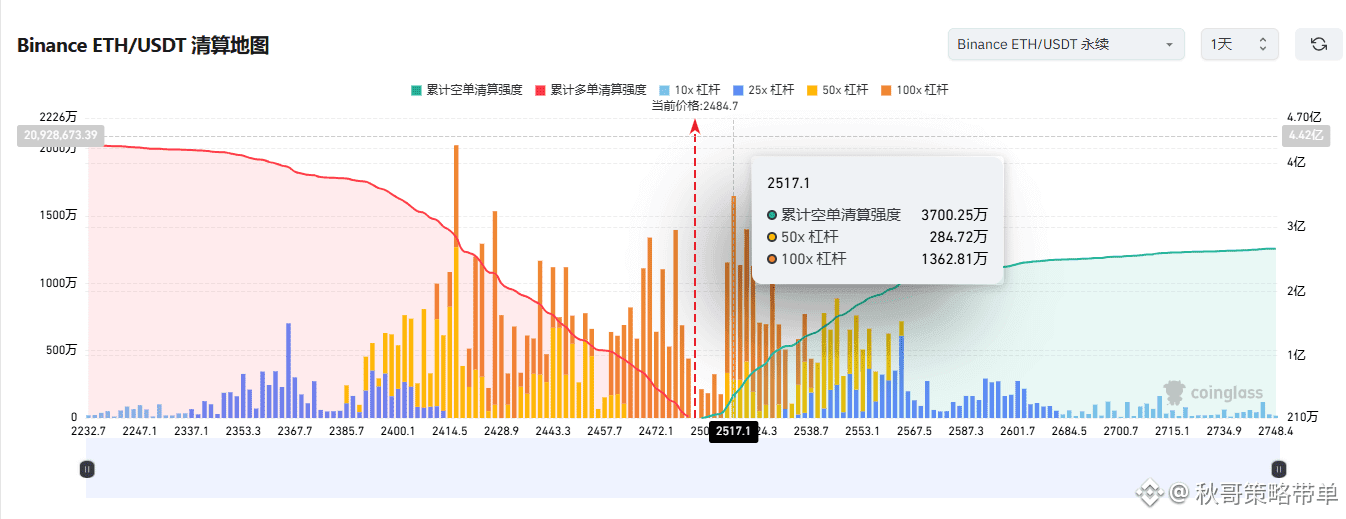Click the 2367.7 x-axis label
The height and width of the screenshot is (519, 1346).
294,431
